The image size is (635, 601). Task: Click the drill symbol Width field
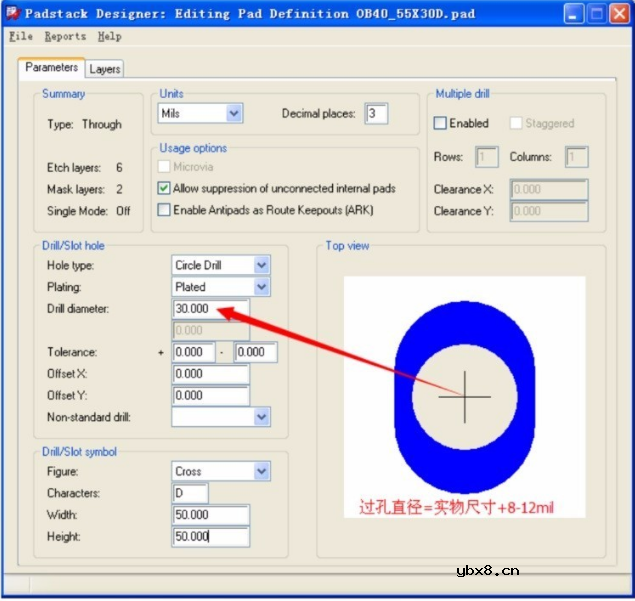coord(209,515)
